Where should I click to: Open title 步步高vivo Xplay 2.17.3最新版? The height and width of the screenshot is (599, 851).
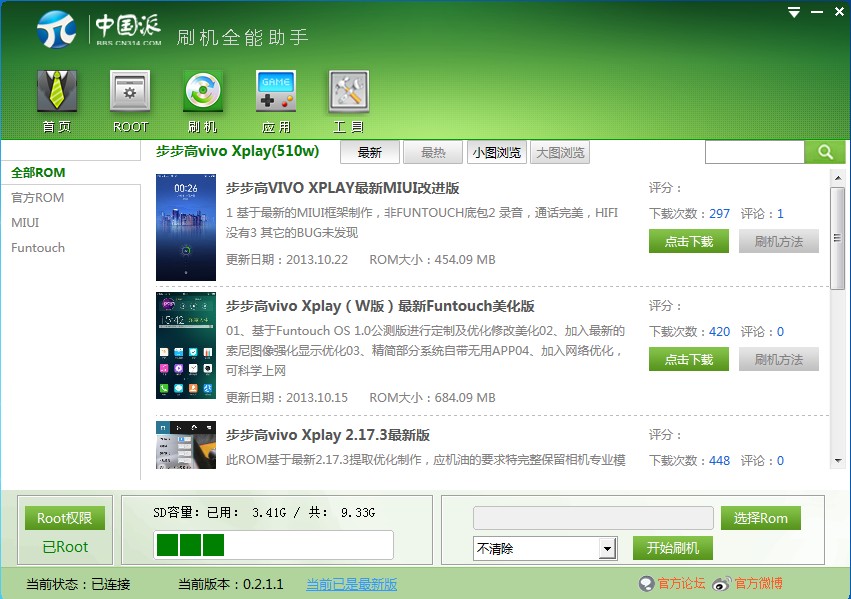point(328,435)
